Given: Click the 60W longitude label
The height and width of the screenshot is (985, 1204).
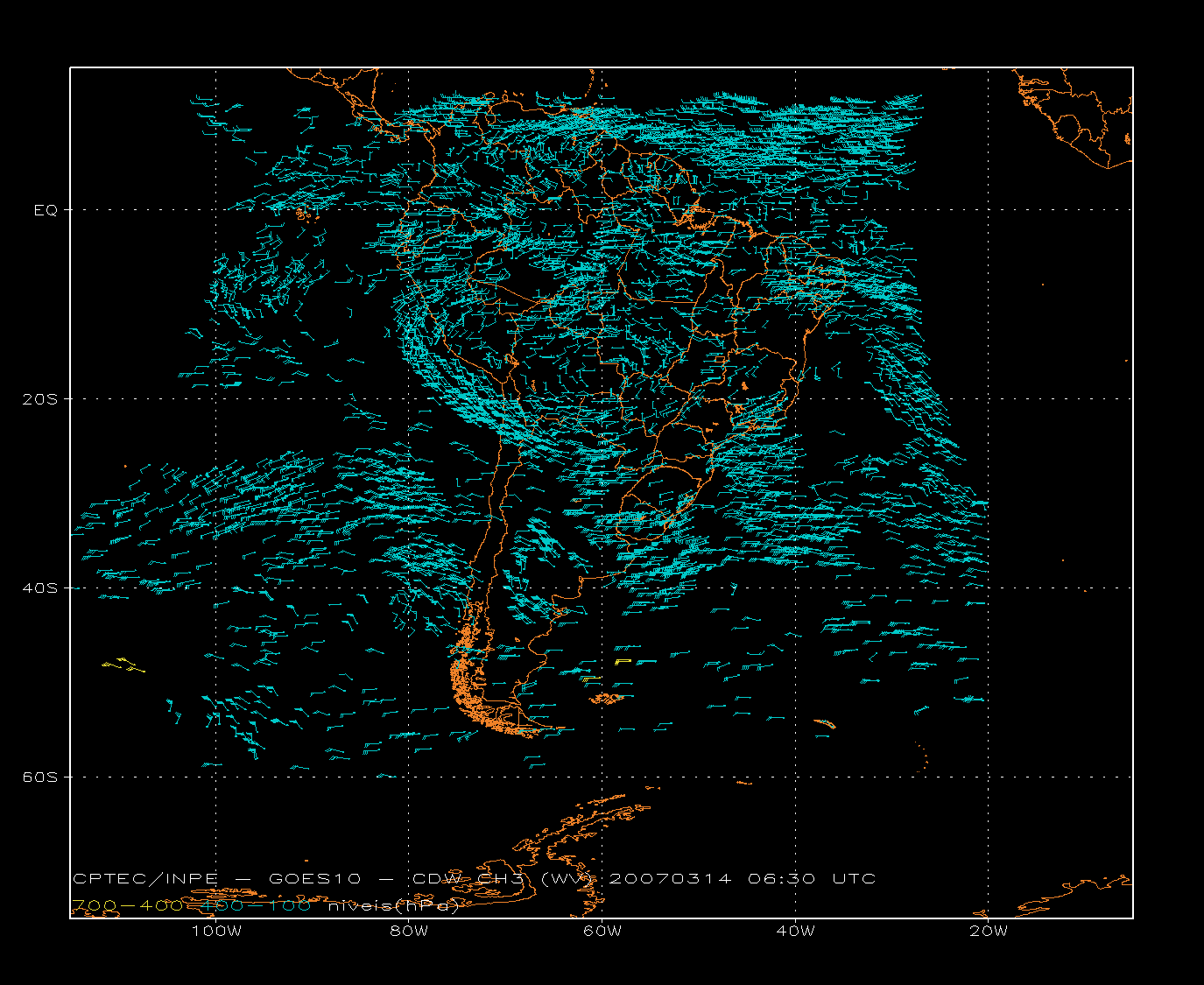Looking at the screenshot, I should (x=602, y=932).
